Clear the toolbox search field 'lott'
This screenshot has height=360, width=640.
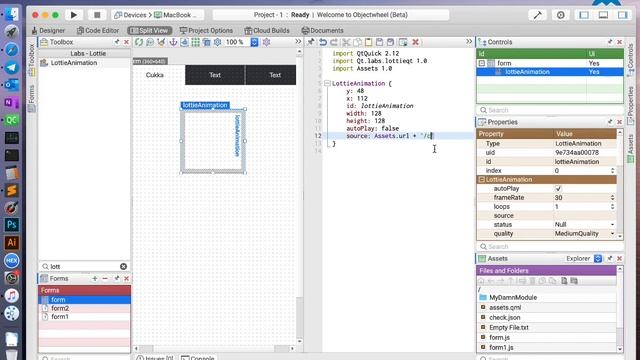123,267
